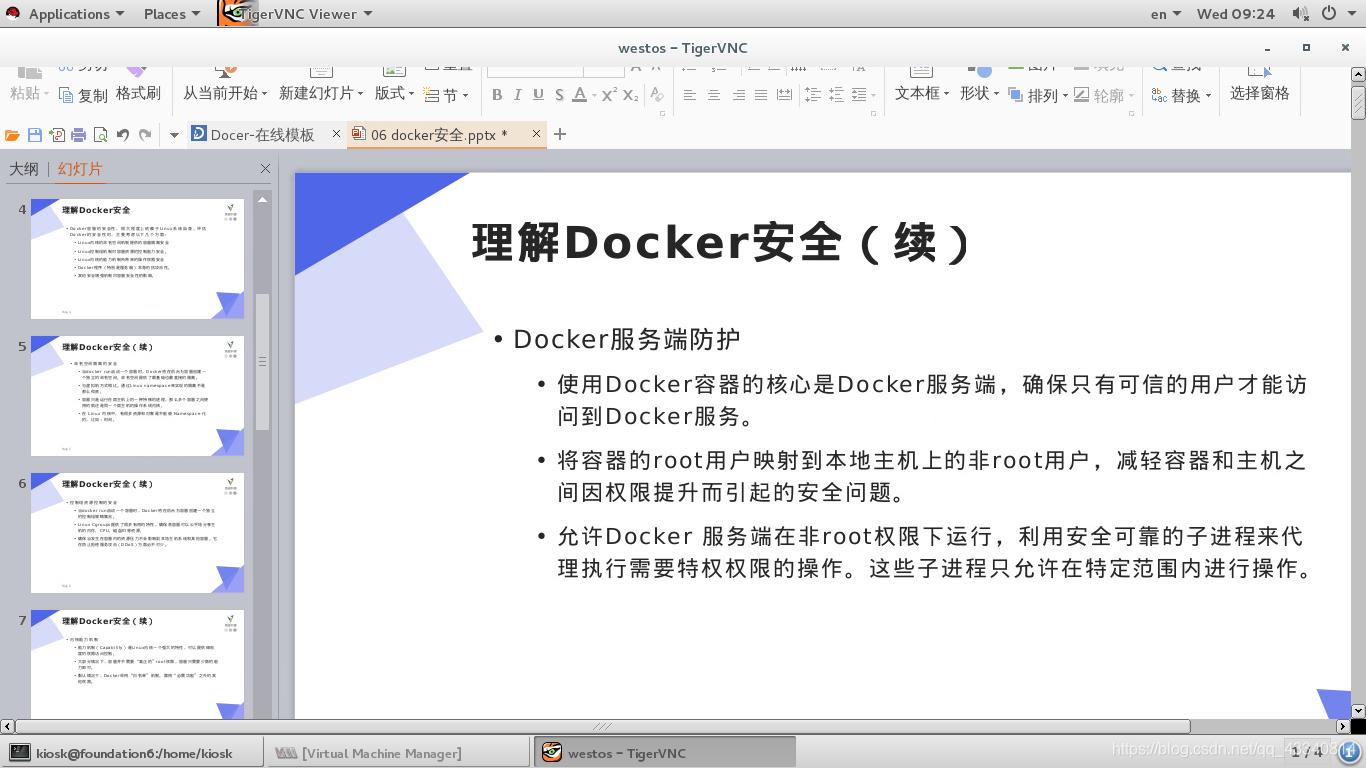
Task: Select slide 5 thumbnail
Action: tap(137, 396)
